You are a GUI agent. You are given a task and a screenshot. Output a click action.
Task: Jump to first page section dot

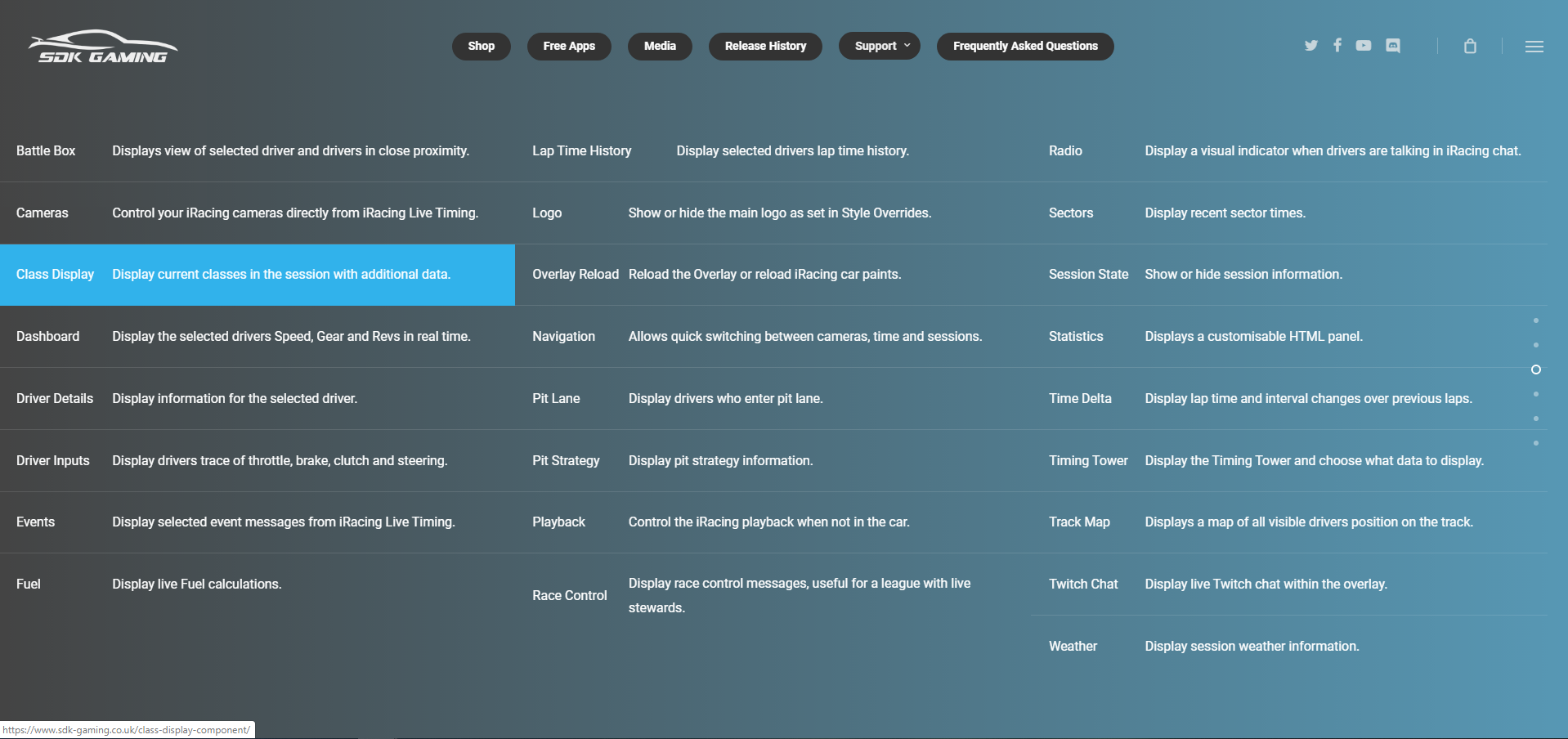[x=1536, y=320]
